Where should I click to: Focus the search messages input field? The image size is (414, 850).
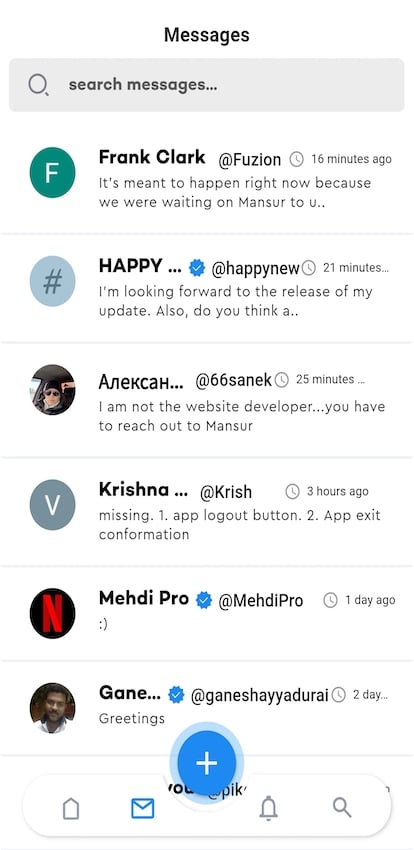click(206, 85)
